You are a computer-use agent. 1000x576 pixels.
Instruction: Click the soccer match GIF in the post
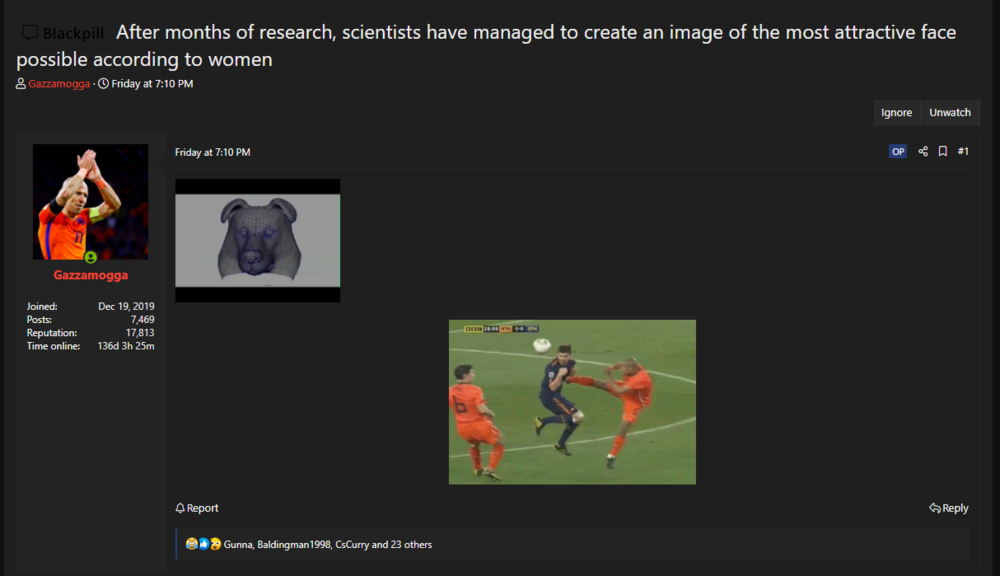click(x=572, y=402)
